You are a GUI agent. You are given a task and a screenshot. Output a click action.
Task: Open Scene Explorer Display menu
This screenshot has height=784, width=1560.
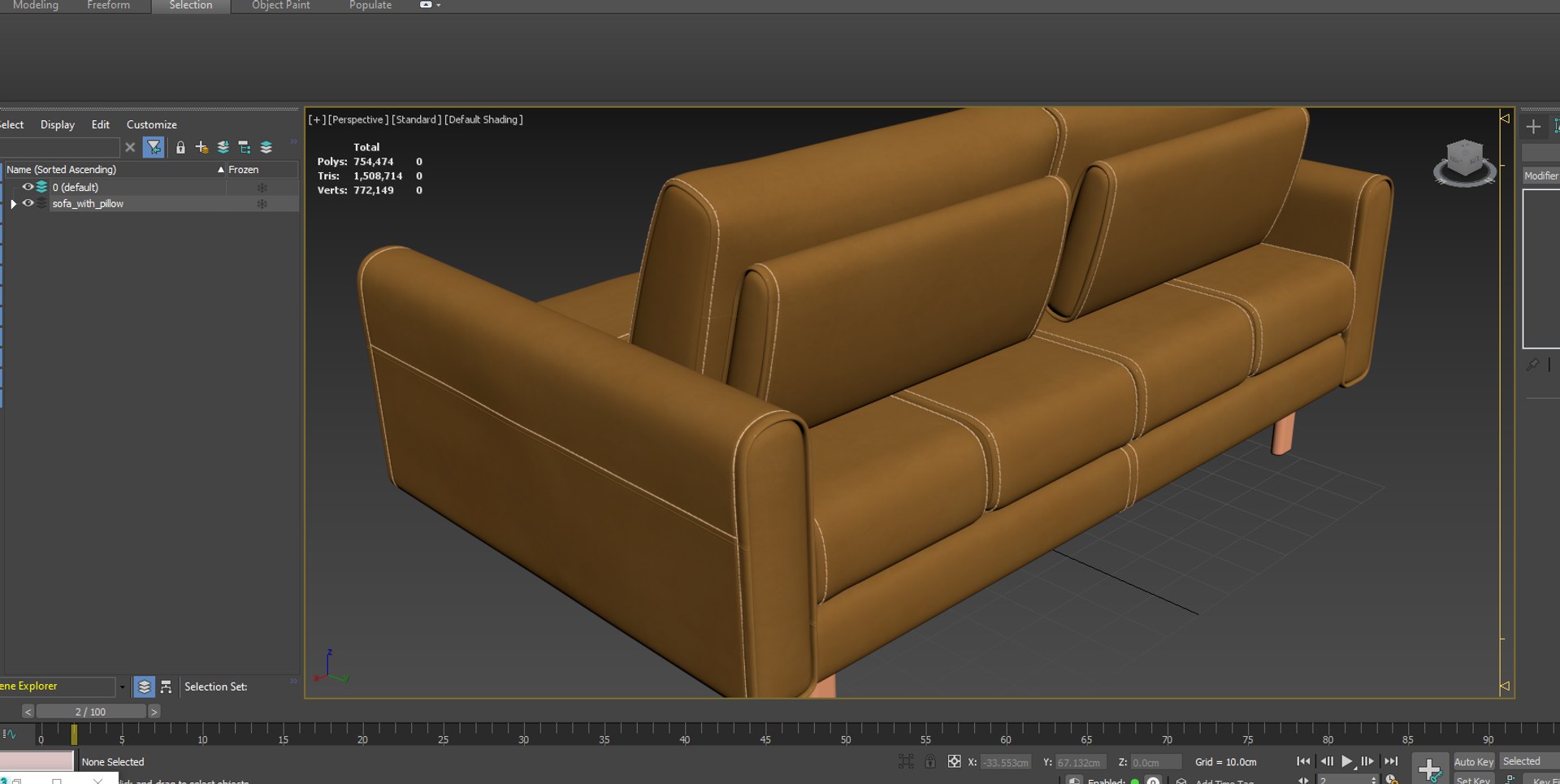pos(58,124)
